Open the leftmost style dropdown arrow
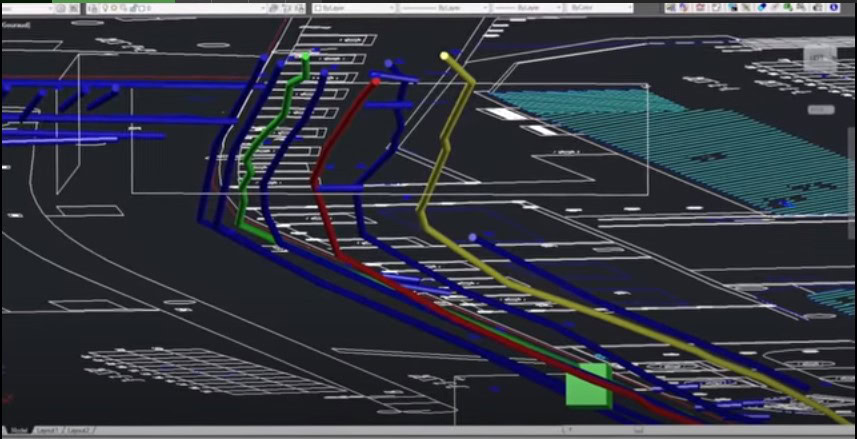The width and height of the screenshot is (857, 439). pyautogui.click(x=50, y=8)
